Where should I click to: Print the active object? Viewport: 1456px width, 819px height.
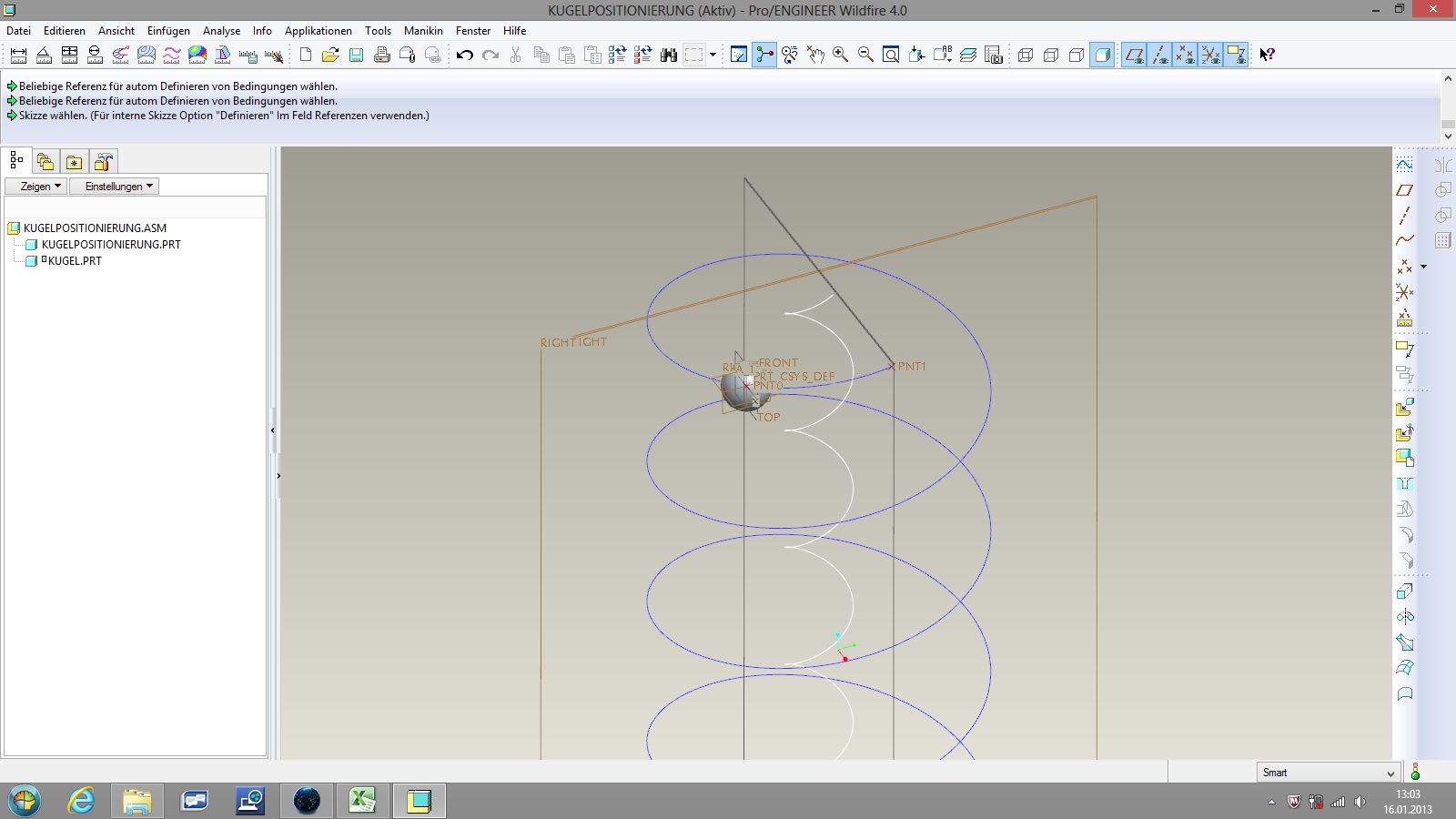382,55
